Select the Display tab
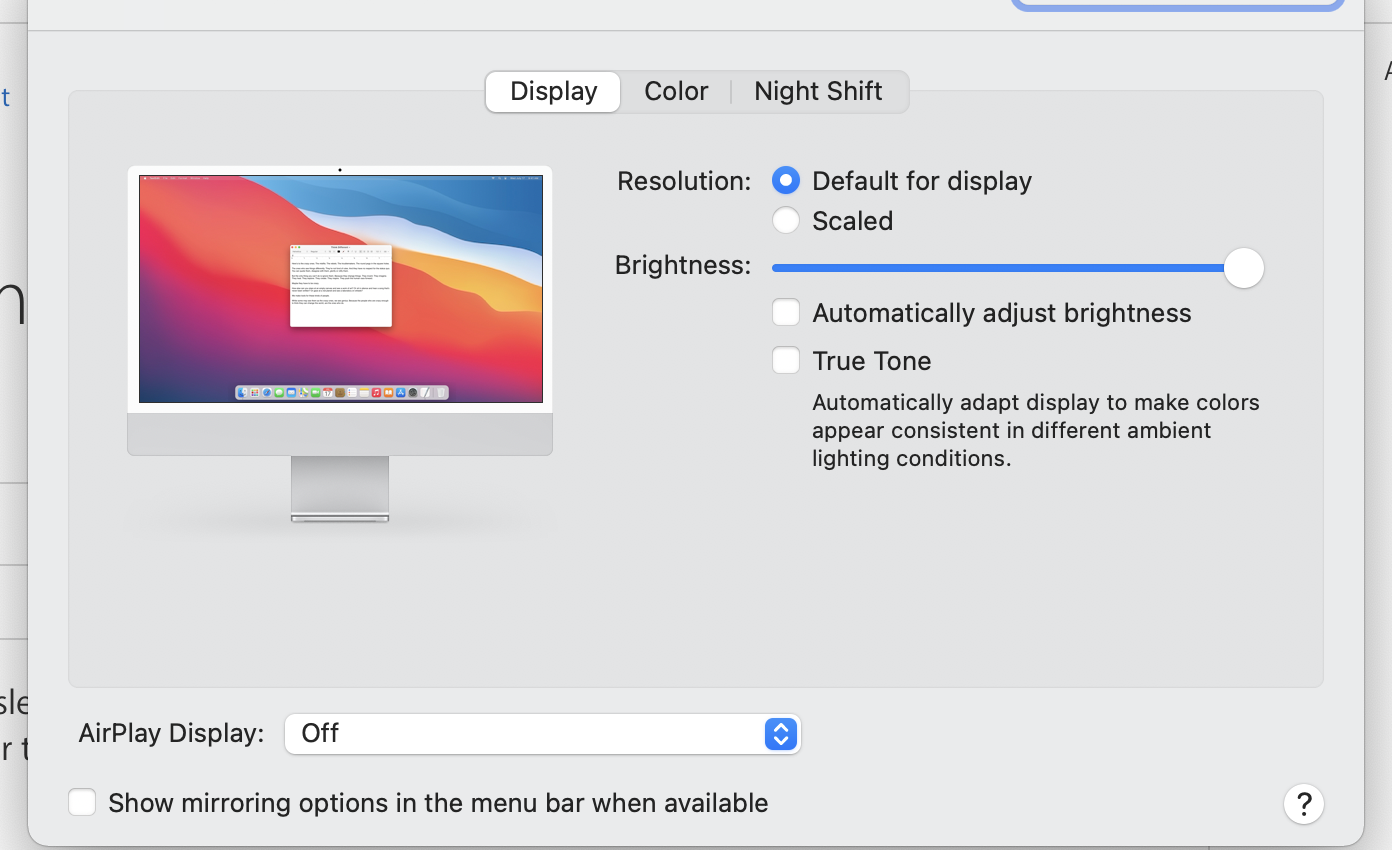Image resolution: width=1392 pixels, height=850 pixels. point(552,91)
